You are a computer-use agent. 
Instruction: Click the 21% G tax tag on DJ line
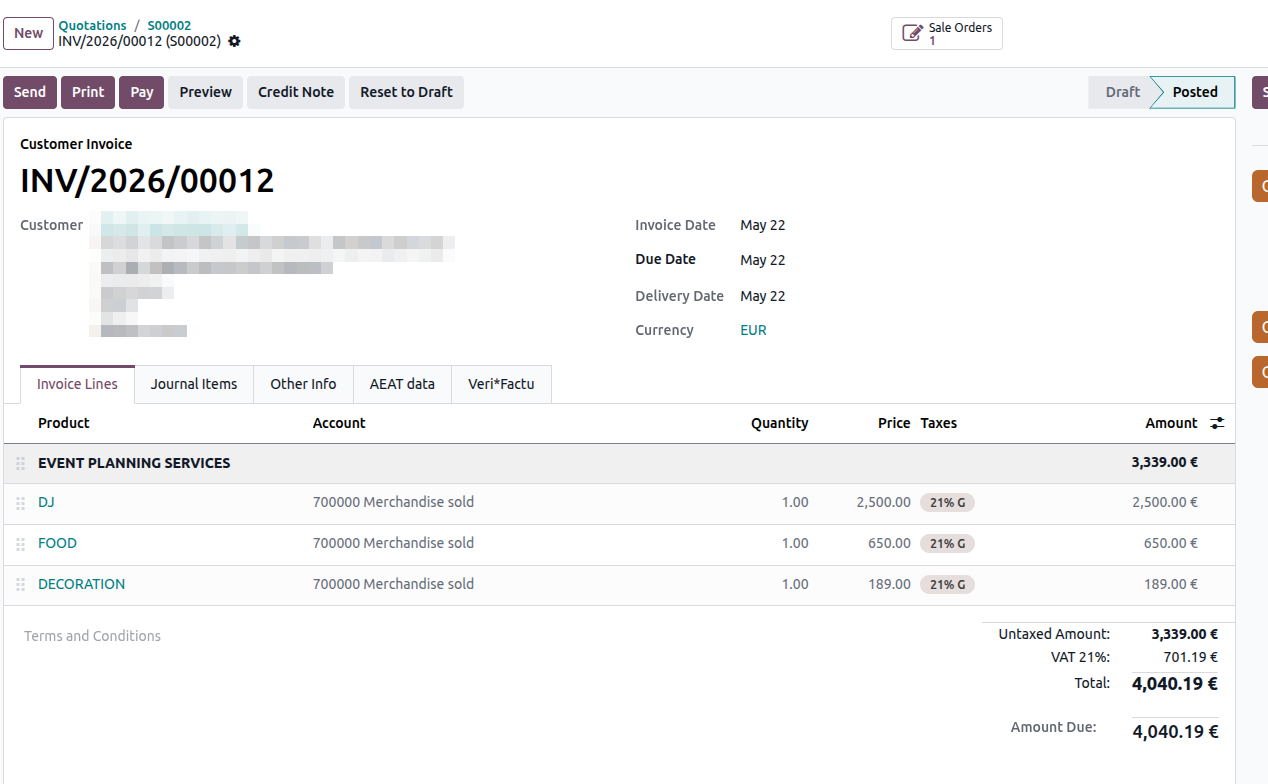click(x=947, y=503)
